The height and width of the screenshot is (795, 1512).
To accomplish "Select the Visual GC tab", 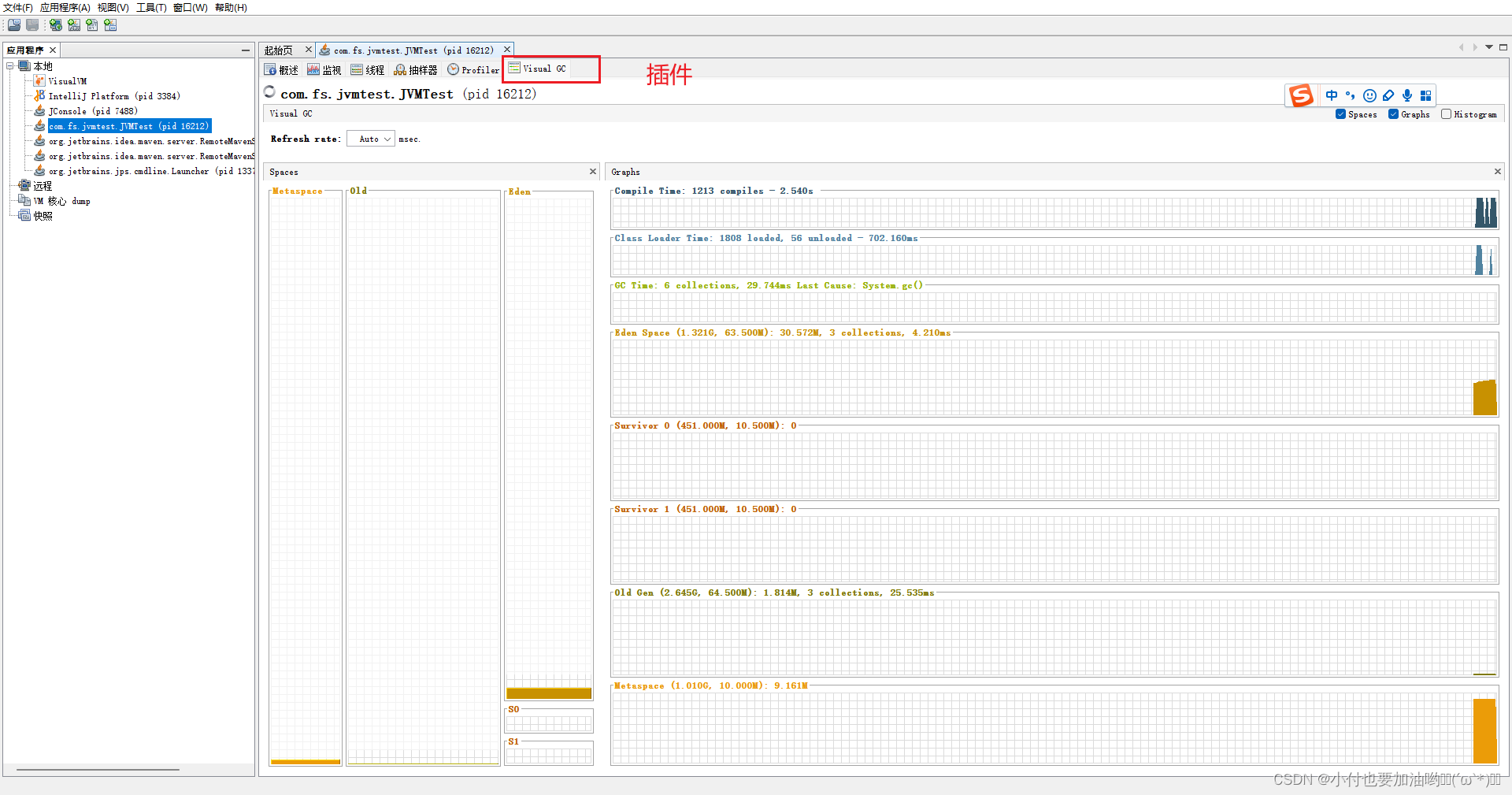I will pos(538,69).
